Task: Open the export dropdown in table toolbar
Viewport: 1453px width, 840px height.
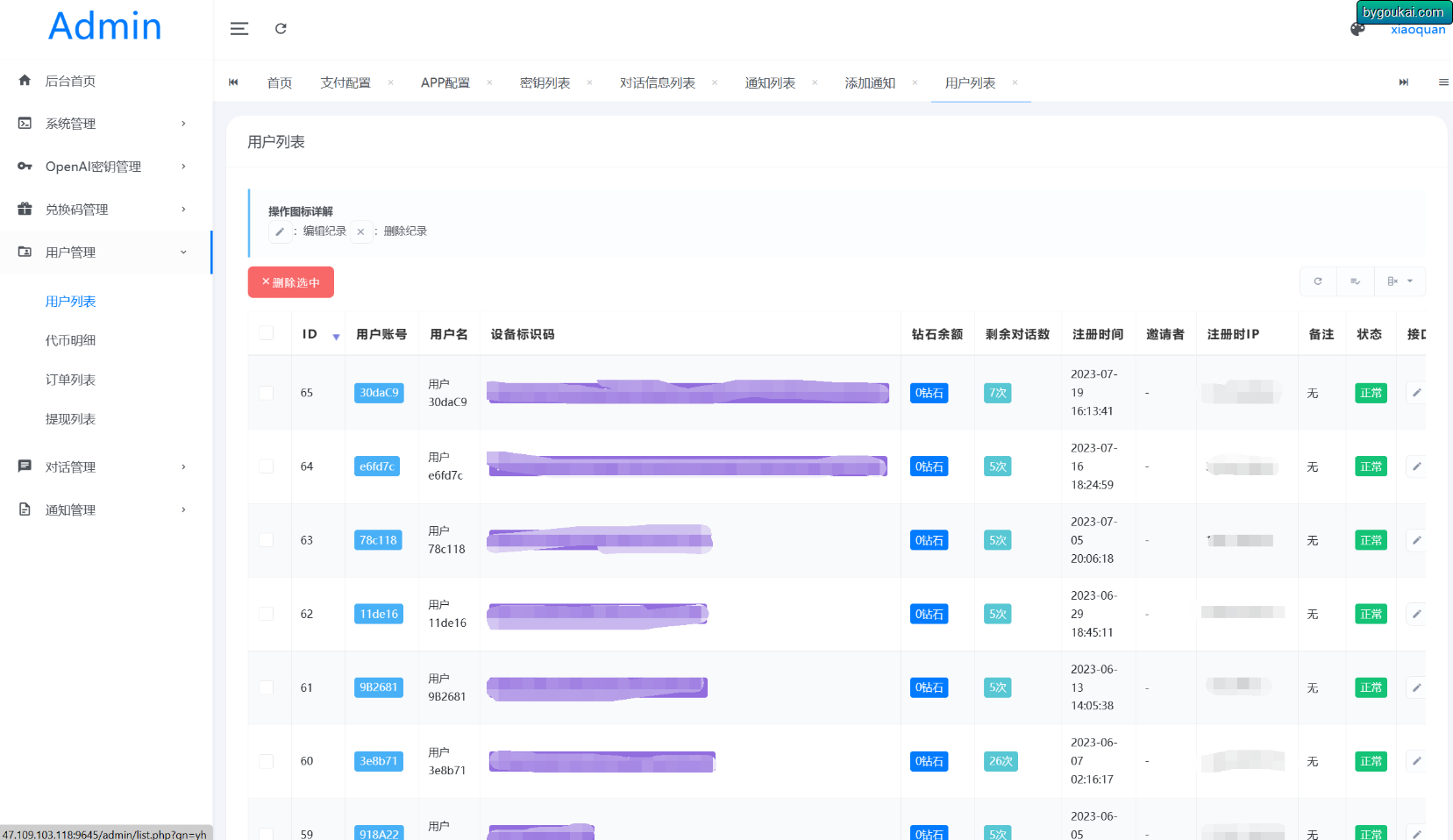Action: pyautogui.click(x=1400, y=281)
